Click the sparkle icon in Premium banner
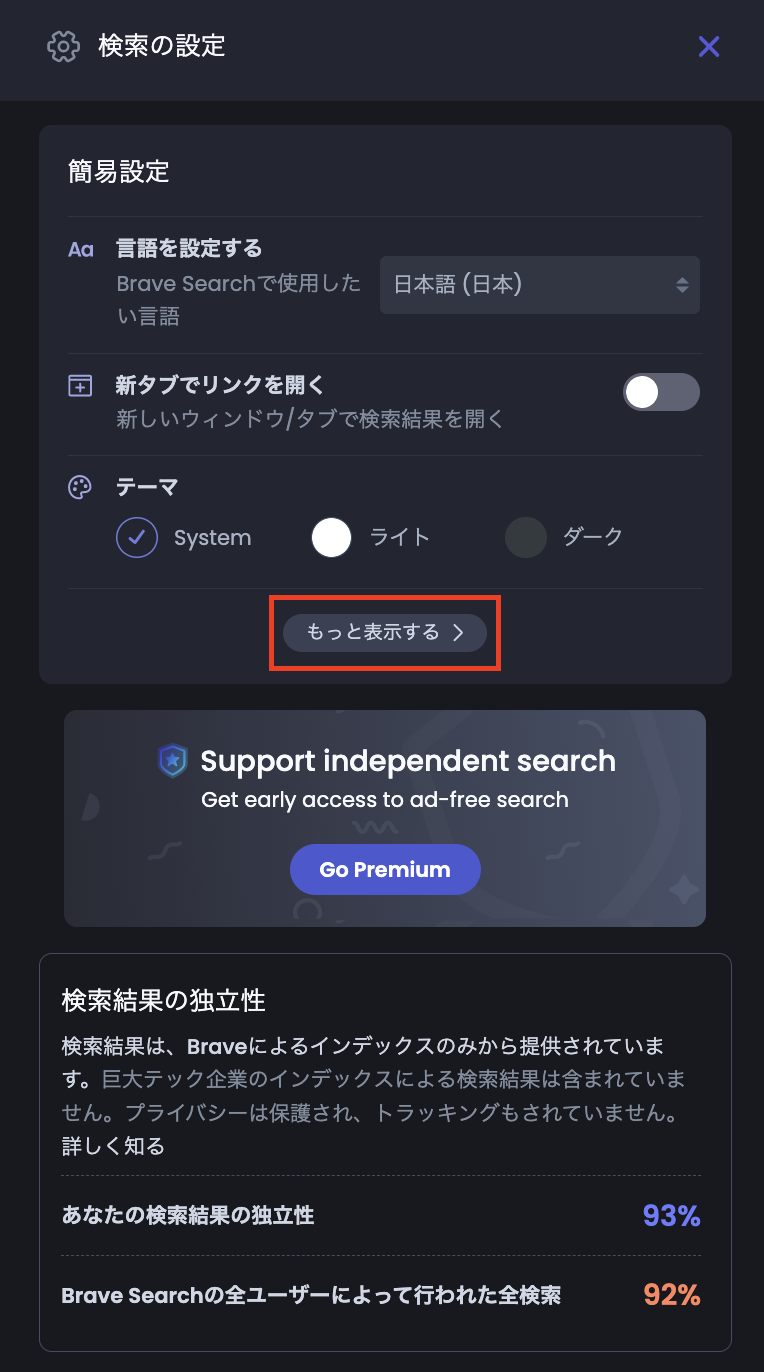764x1372 pixels. point(683,889)
